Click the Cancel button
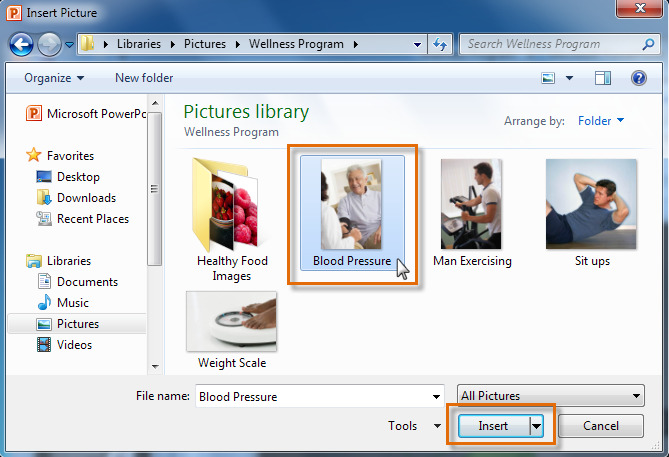Image resolution: width=669 pixels, height=457 pixels. pyautogui.click(x=601, y=426)
